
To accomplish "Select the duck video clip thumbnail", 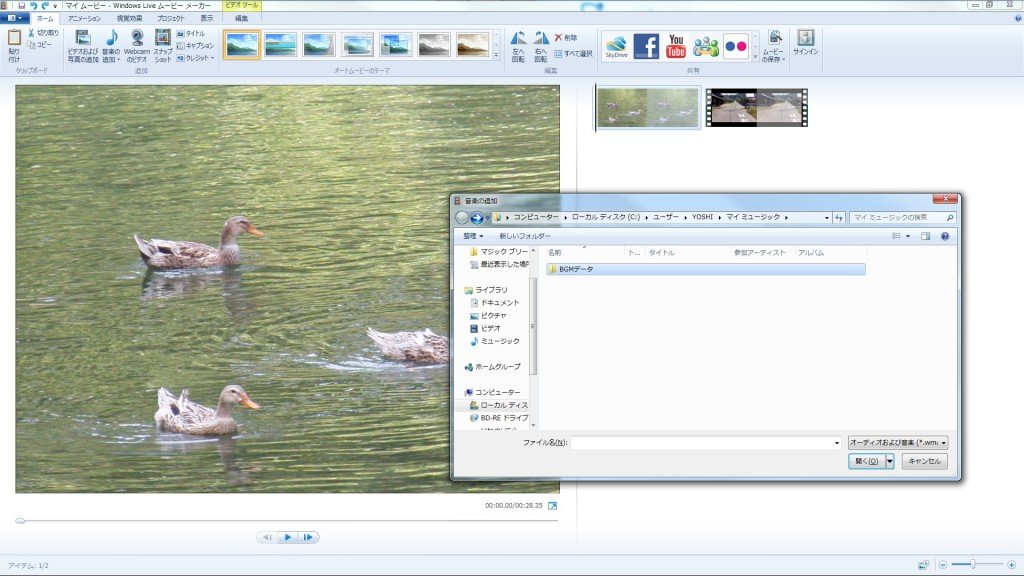I will pyautogui.click(x=647, y=108).
